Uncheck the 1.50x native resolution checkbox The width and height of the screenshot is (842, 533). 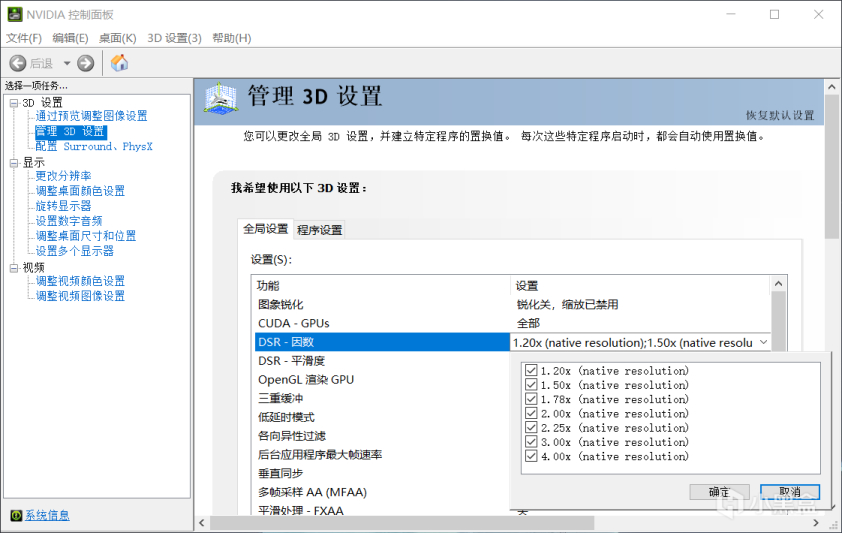pyautogui.click(x=531, y=385)
